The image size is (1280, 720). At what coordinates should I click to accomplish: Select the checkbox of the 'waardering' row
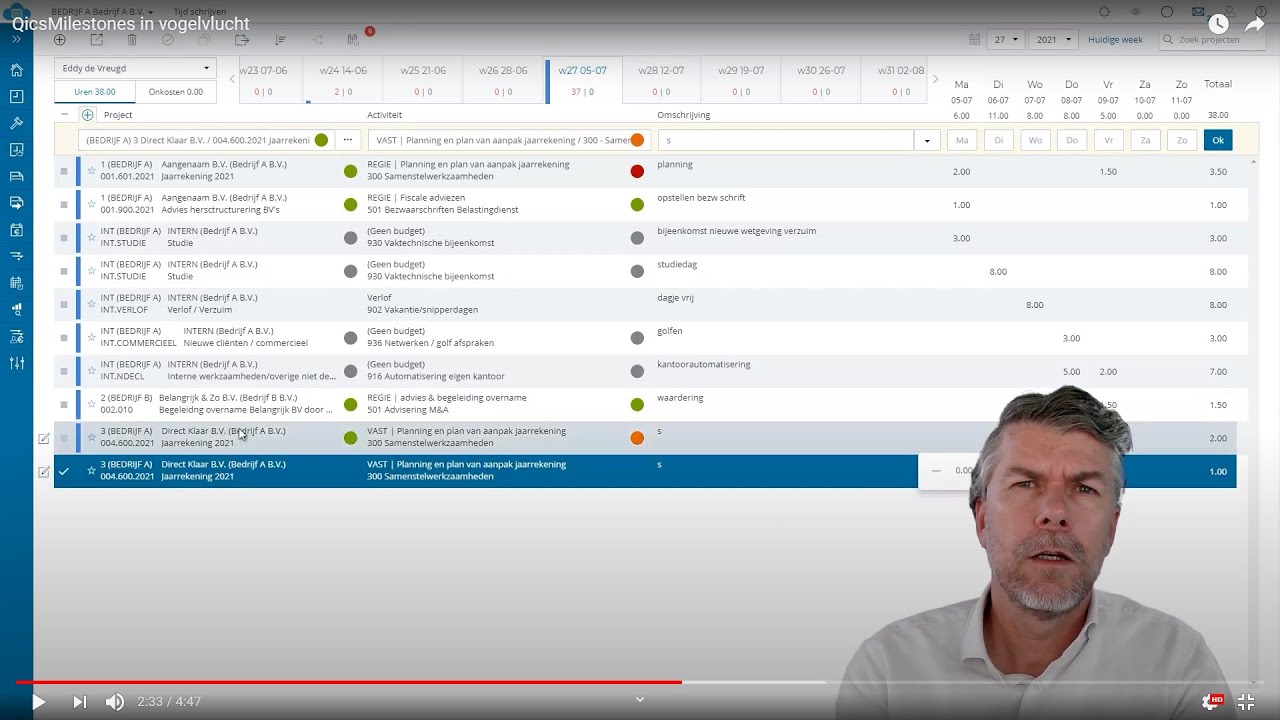click(x=64, y=404)
